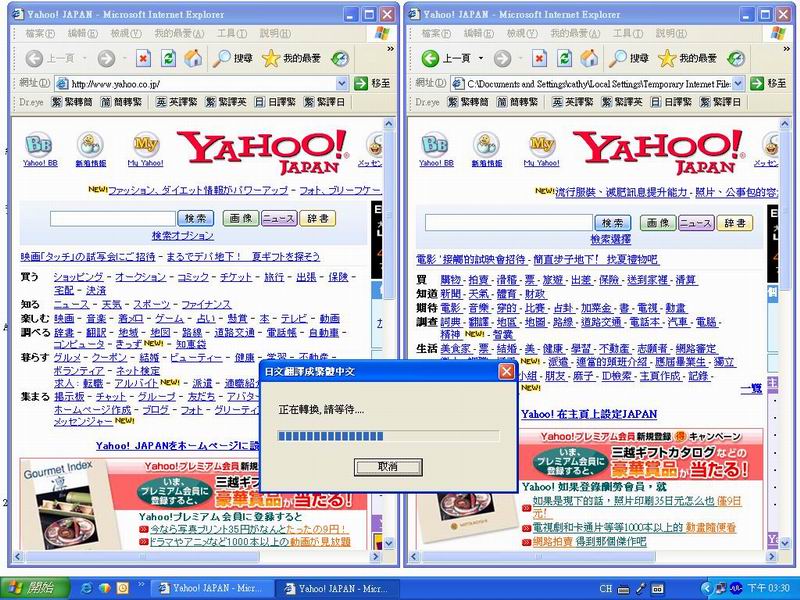Click Dr.eye 繁轉簡 button in left window
Image resolution: width=800 pixels, height=600 pixels.
coord(72,102)
